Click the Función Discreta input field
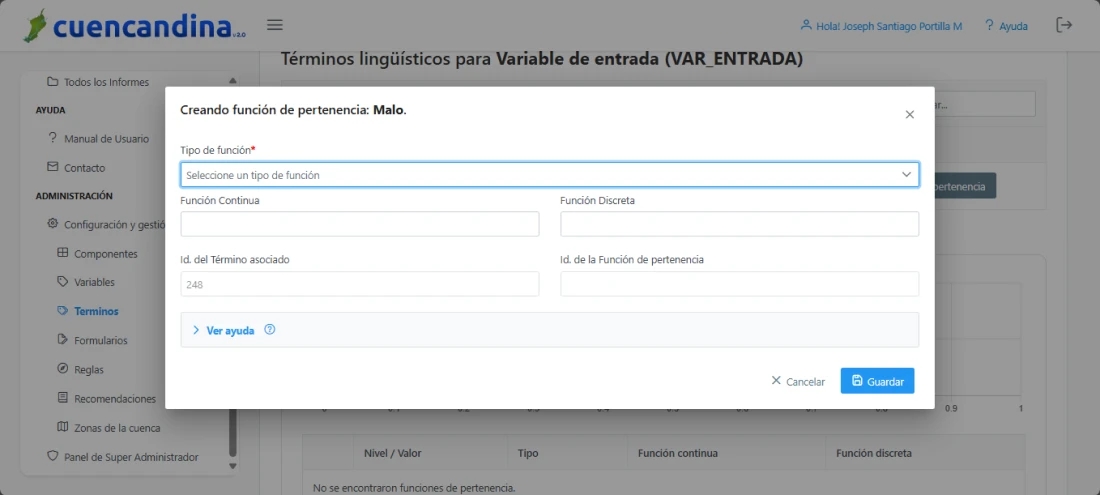Screen dimensions: 1100x495 point(739,224)
